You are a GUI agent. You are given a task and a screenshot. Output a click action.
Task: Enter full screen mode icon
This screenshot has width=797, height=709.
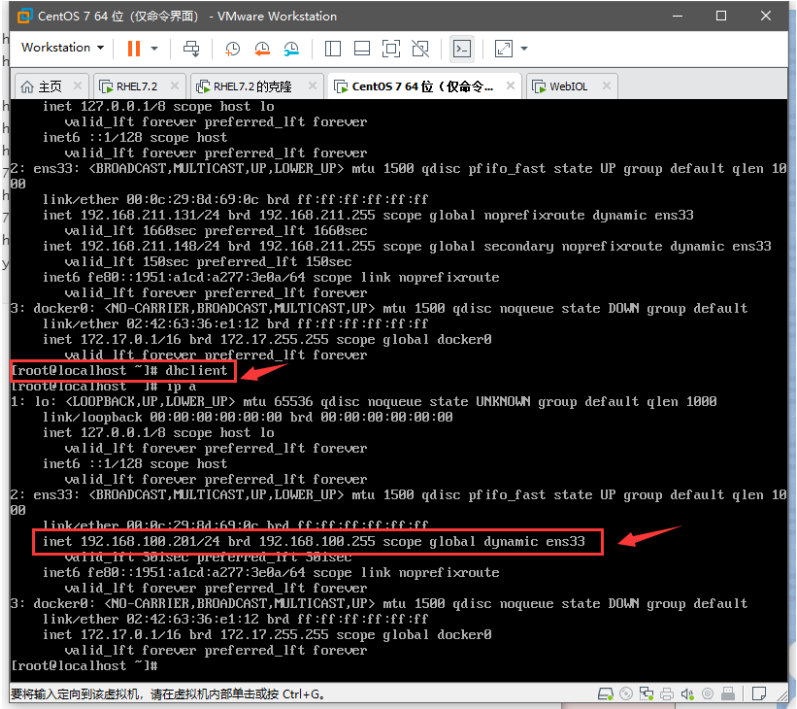coord(391,49)
